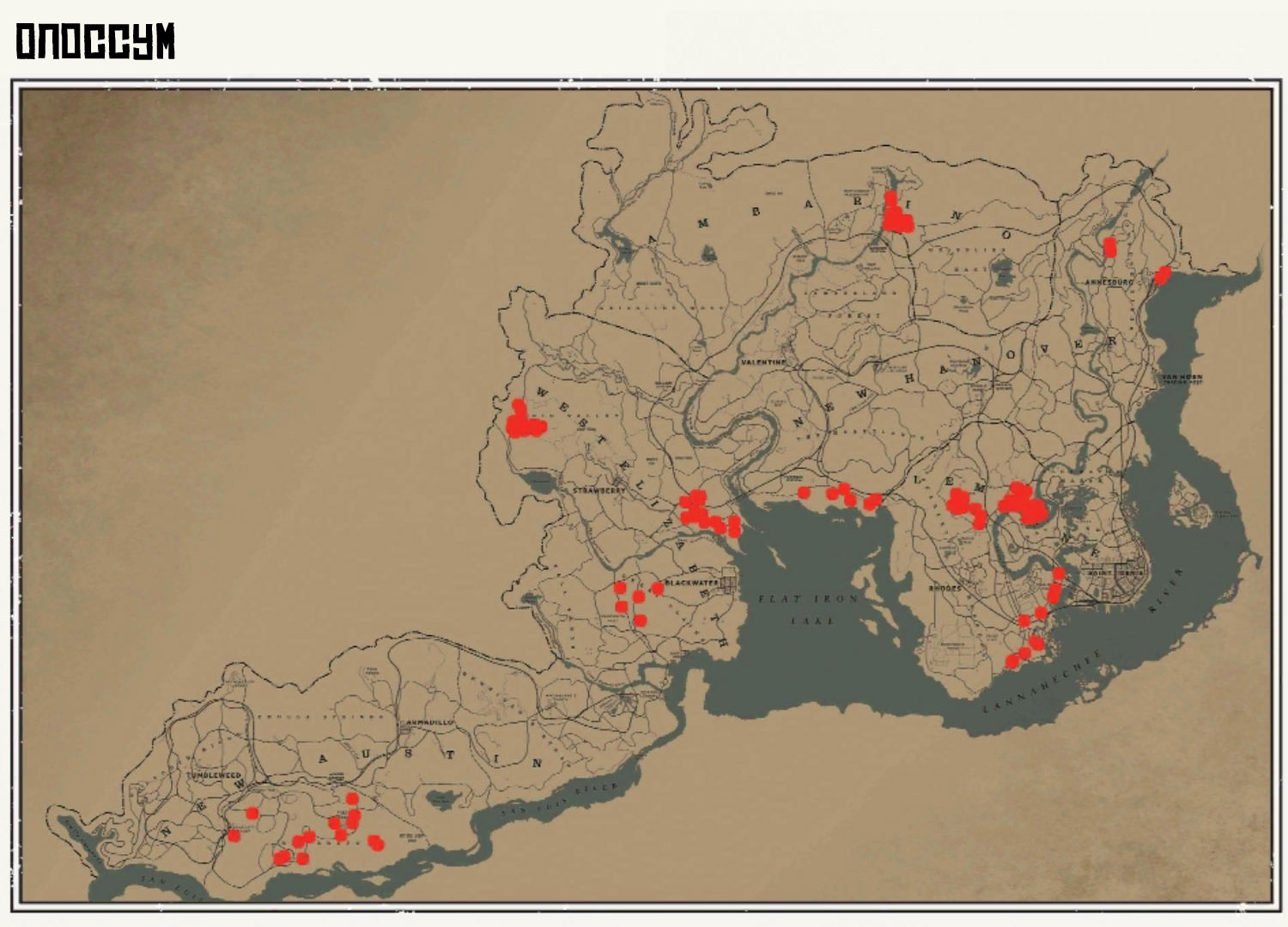1288x927 pixels.
Task: Click the Valentine town label
Action: coord(763,363)
